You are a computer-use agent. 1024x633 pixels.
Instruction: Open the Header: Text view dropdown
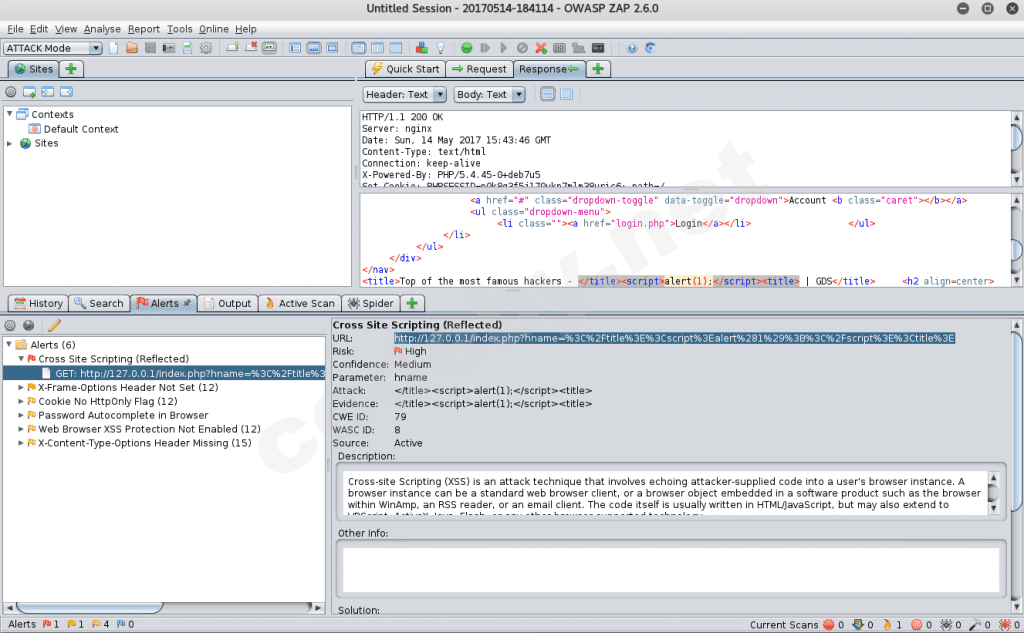[404, 95]
